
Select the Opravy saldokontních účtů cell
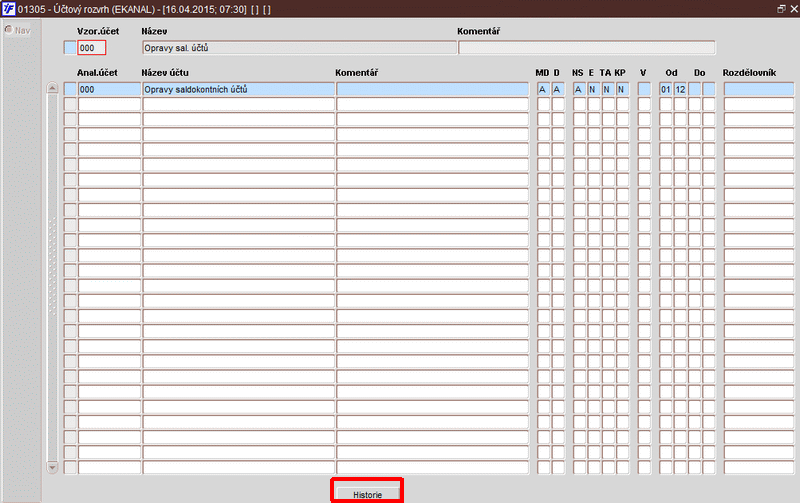point(238,89)
